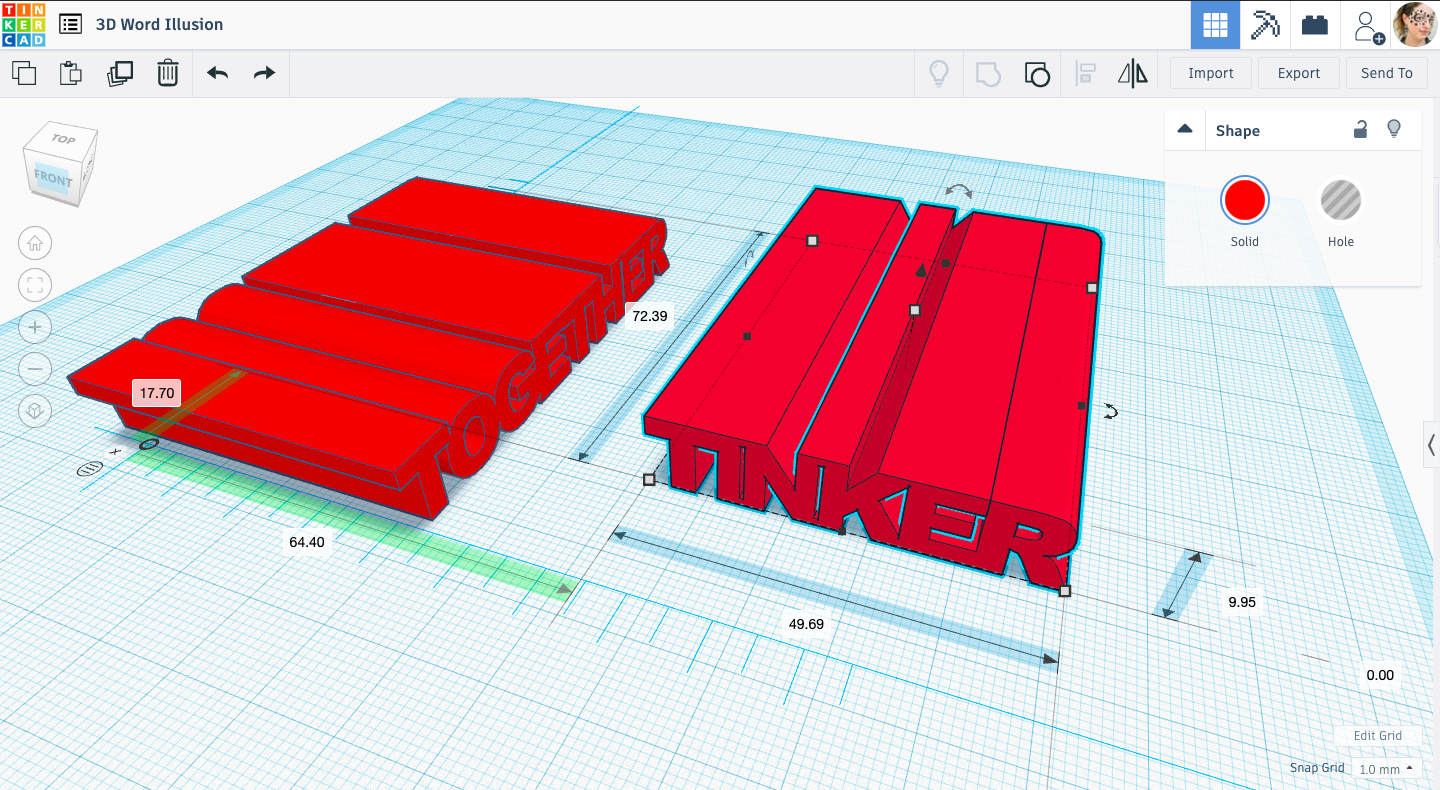This screenshot has width=1440, height=790.
Task: Click the 64.40 dimension value
Action: pyautogui.click(x=306, y=542)
